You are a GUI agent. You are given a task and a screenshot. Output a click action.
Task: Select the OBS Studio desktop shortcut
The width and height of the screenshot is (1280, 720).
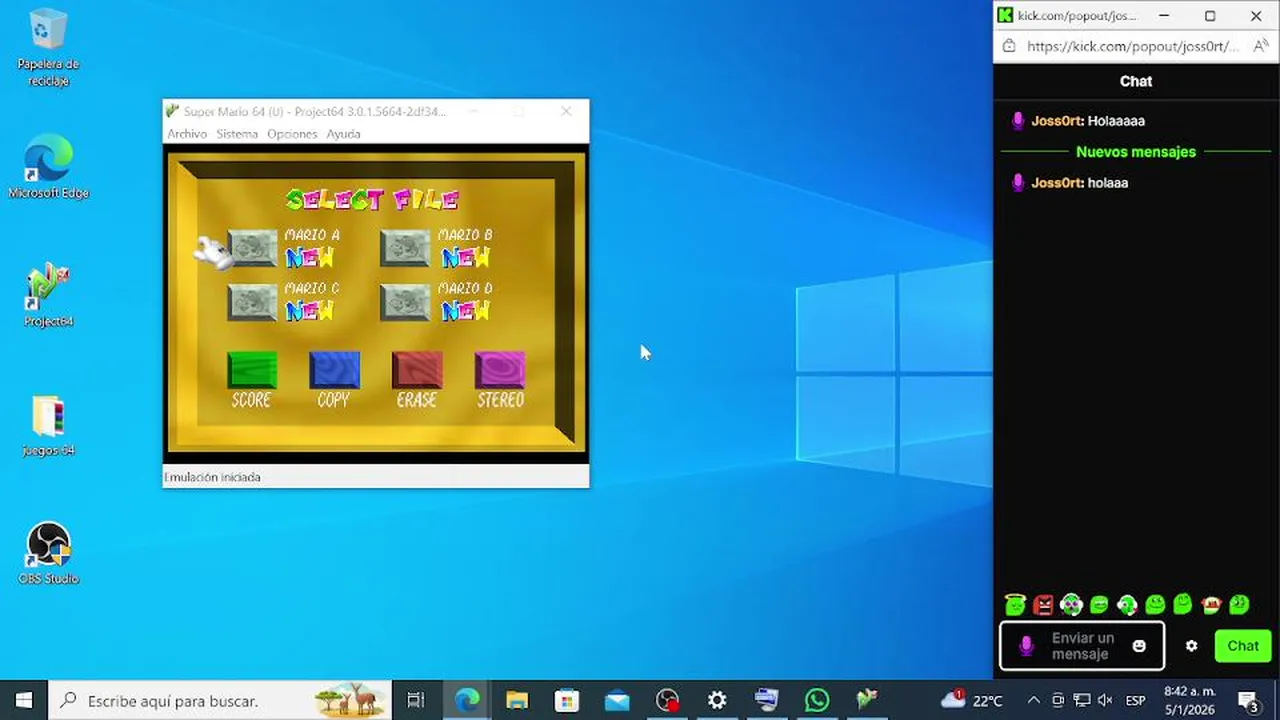[48, 554]
